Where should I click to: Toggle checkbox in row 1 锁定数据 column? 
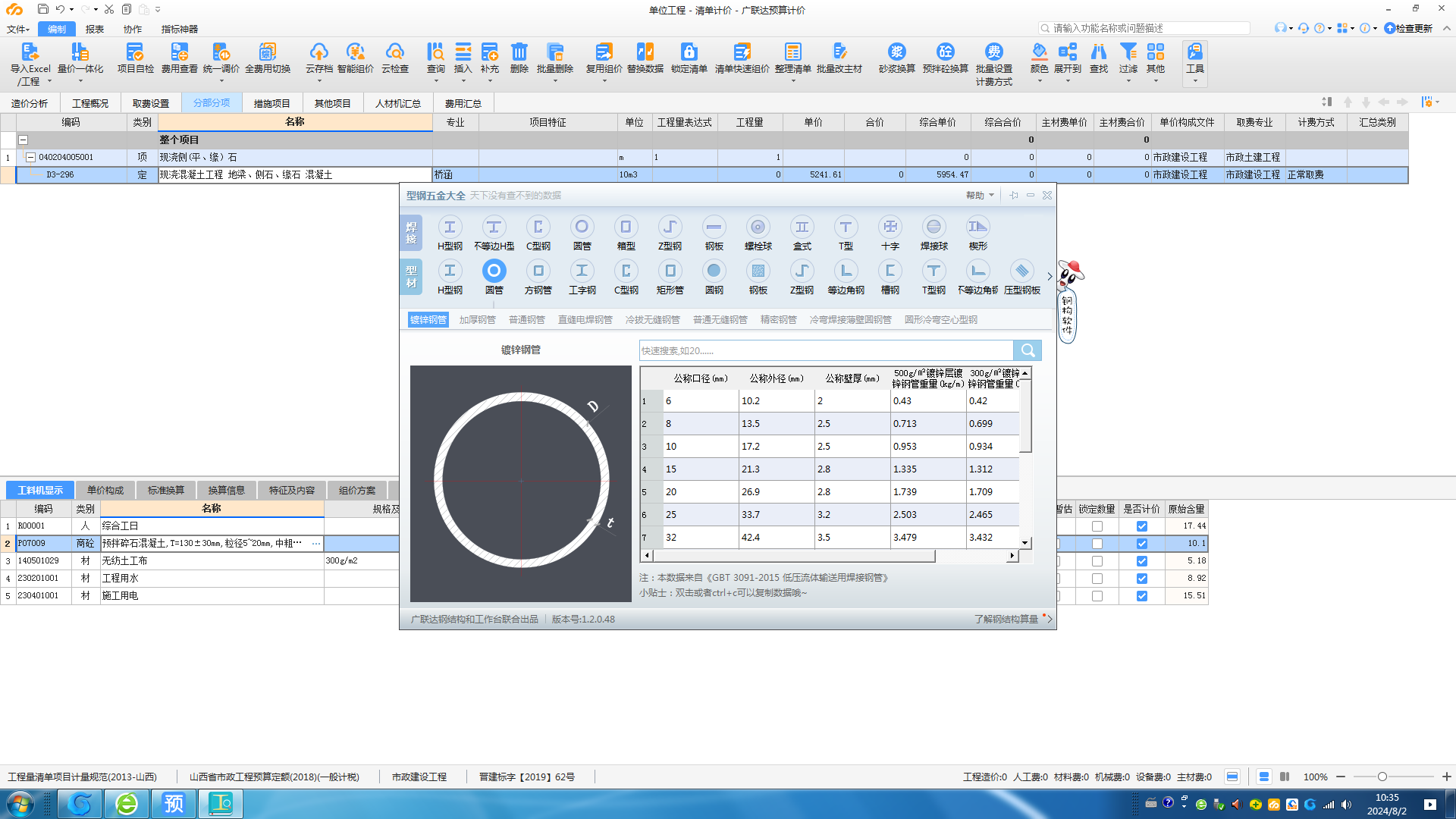tap(1097, 525)
